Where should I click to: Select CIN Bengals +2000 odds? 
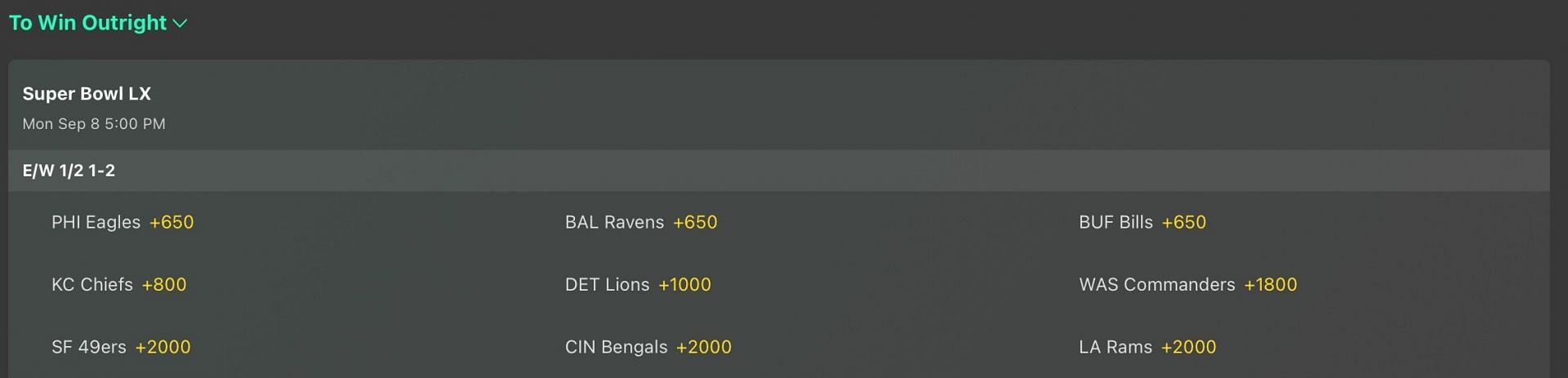(704, 347)
